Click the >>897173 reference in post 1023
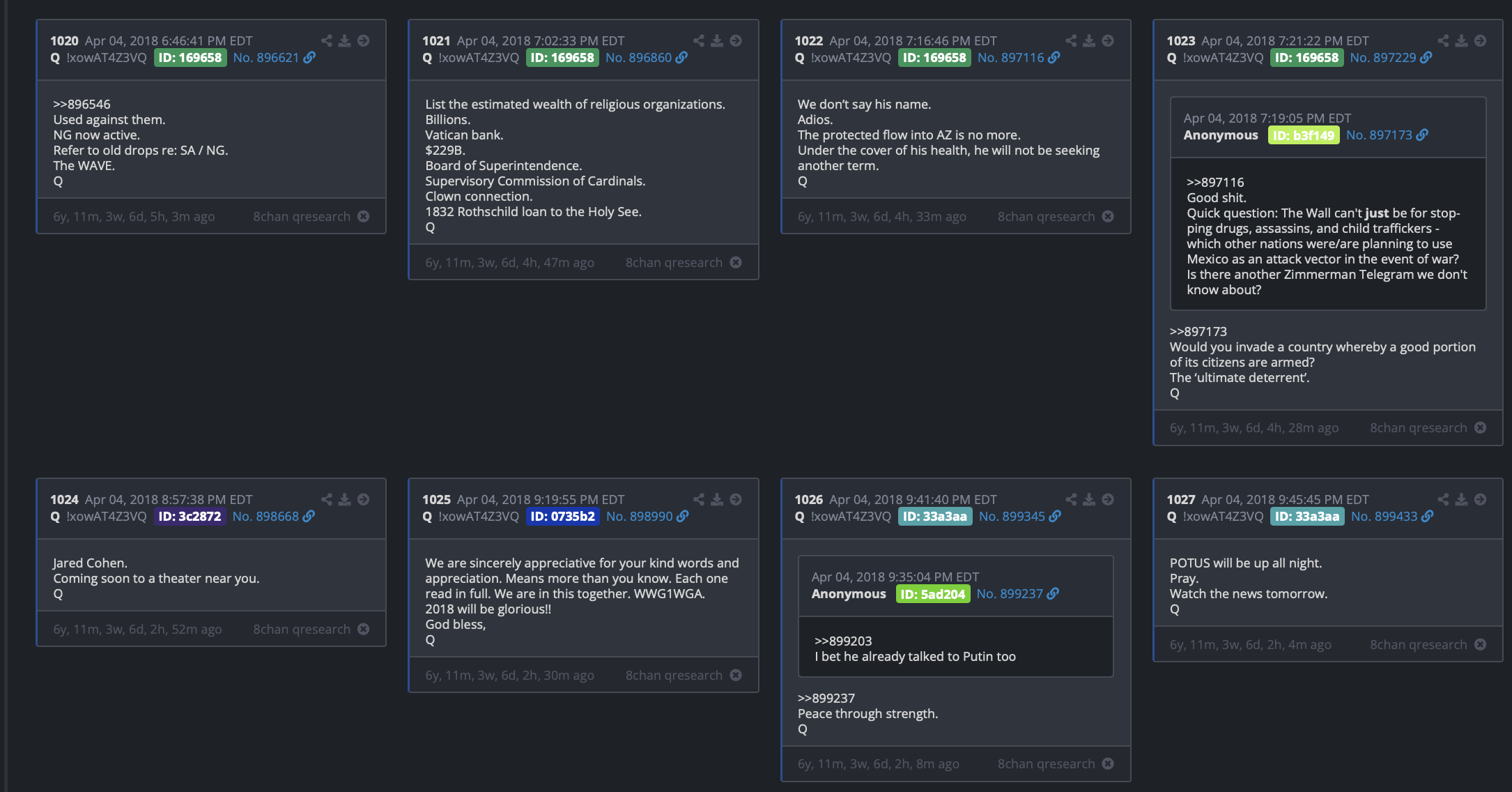Screen dimensions: 1512x792 pos(1198,332)
